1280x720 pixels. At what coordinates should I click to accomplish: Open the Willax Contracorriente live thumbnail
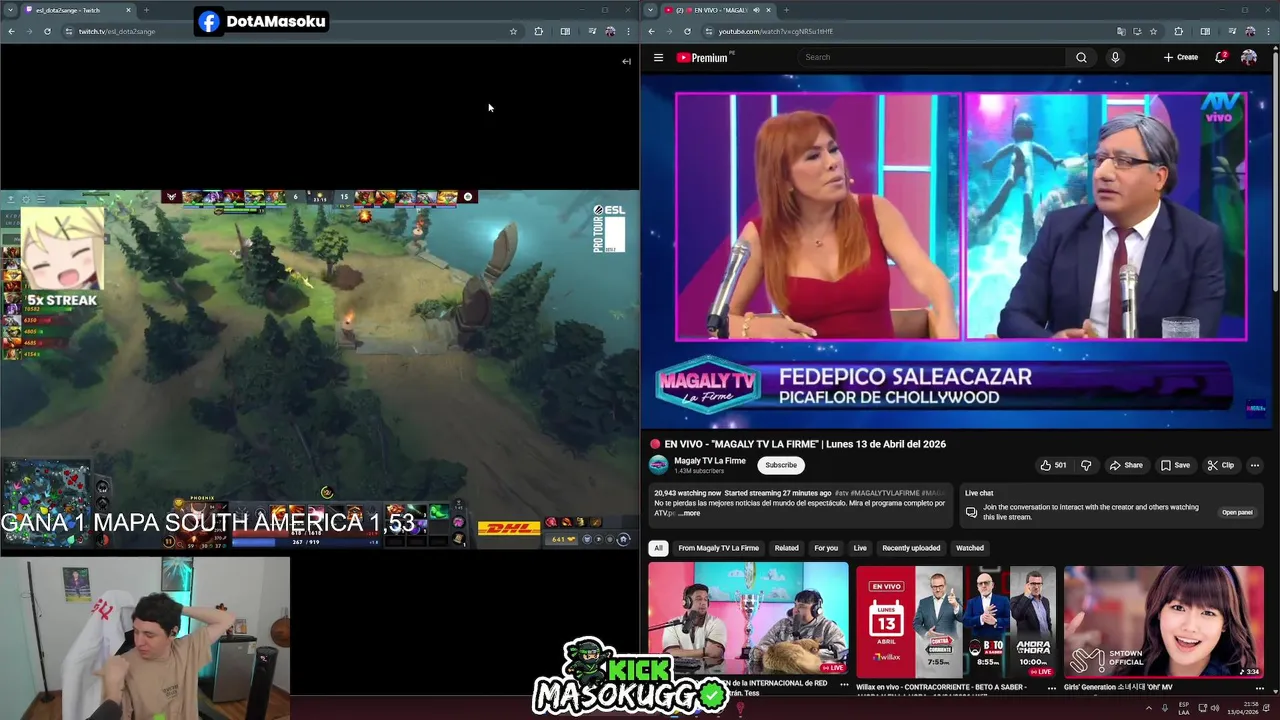pyautogui.click(x=956, y=620)
